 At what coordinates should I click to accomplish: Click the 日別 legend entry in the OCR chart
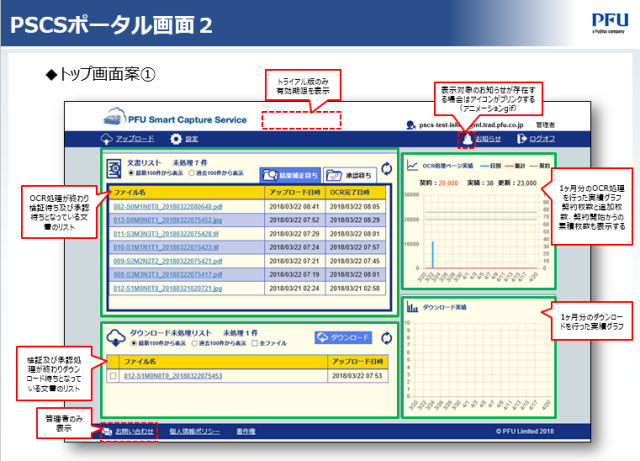[x=491, y=166]
